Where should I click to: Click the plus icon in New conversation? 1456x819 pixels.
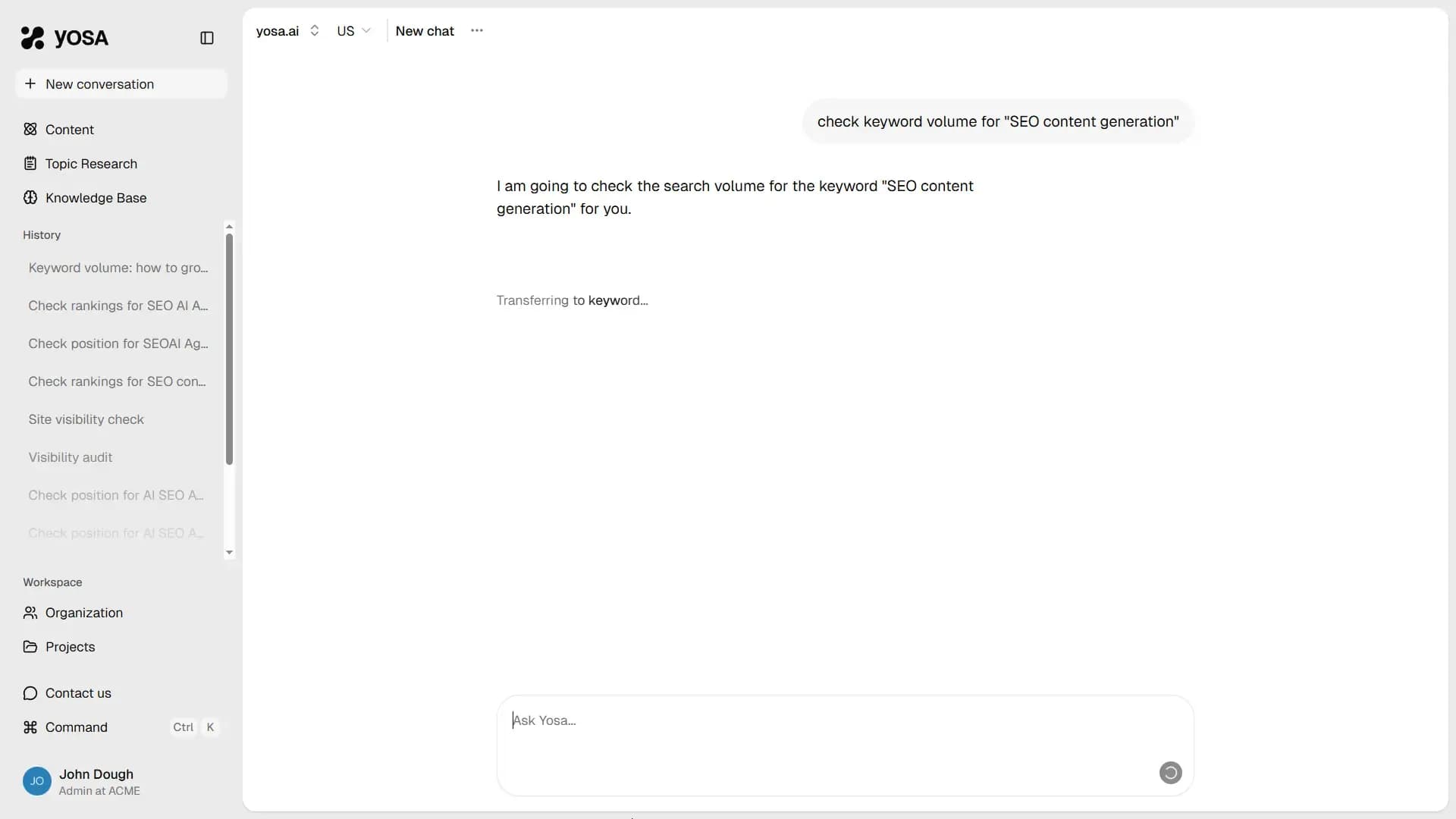[x=30, y=83]
